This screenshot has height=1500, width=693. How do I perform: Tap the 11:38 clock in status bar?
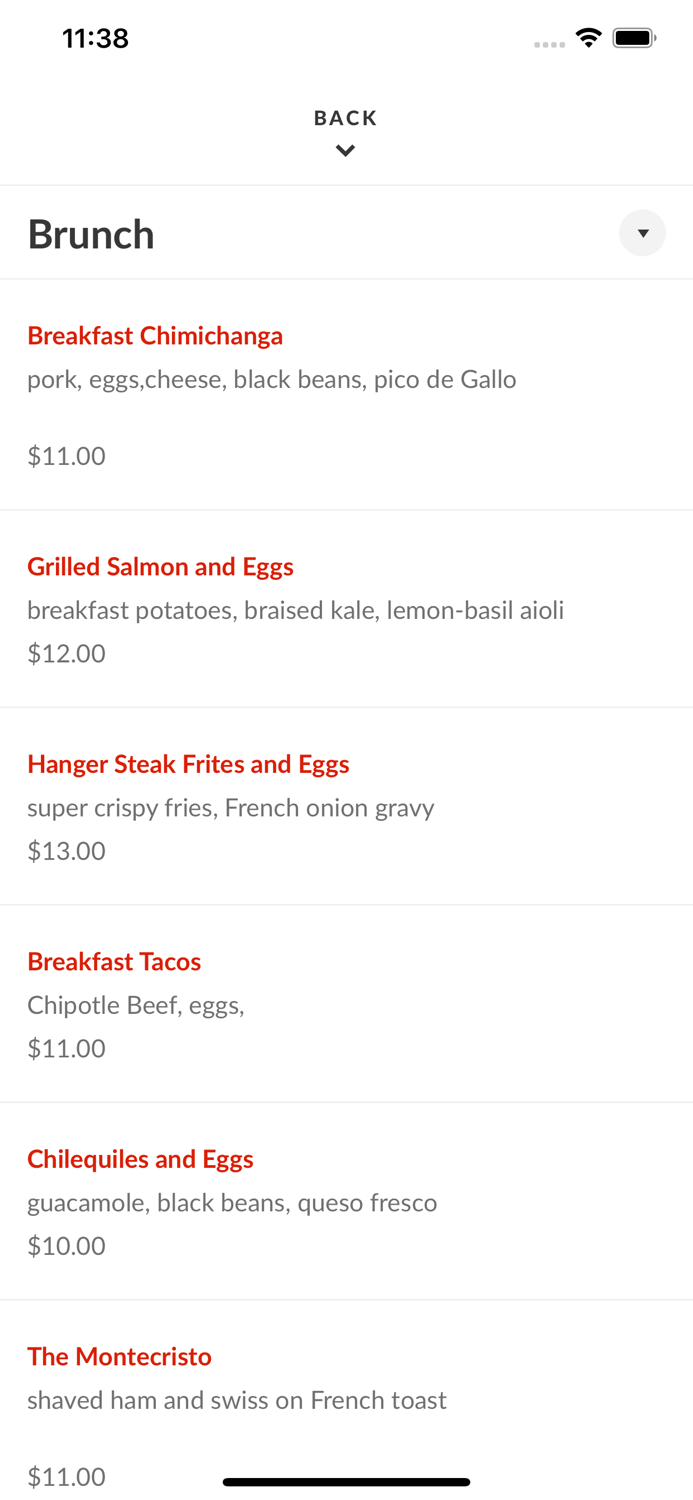pos(95,38)
